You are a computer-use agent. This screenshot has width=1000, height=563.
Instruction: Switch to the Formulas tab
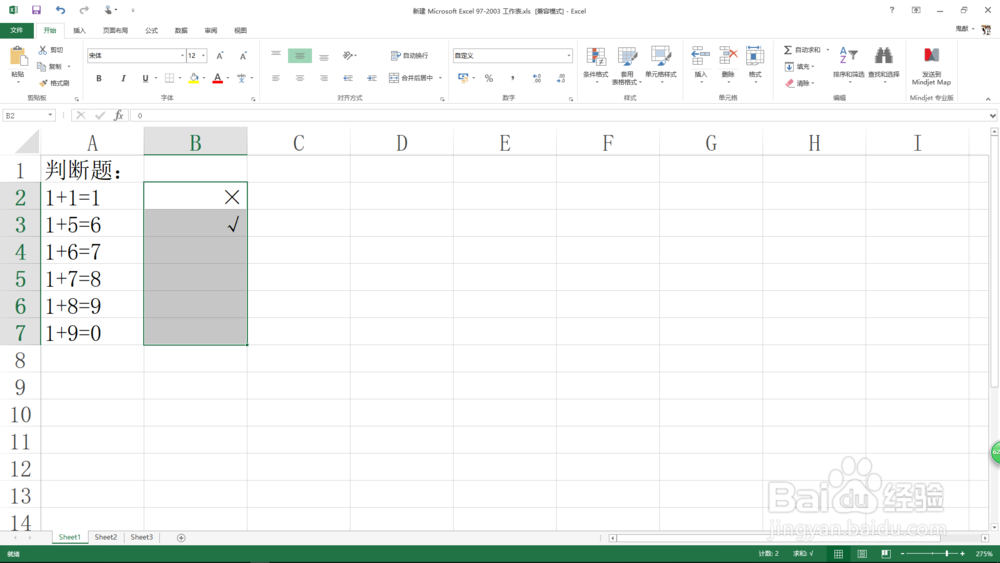pyautogui.click(x=151, y=30)
